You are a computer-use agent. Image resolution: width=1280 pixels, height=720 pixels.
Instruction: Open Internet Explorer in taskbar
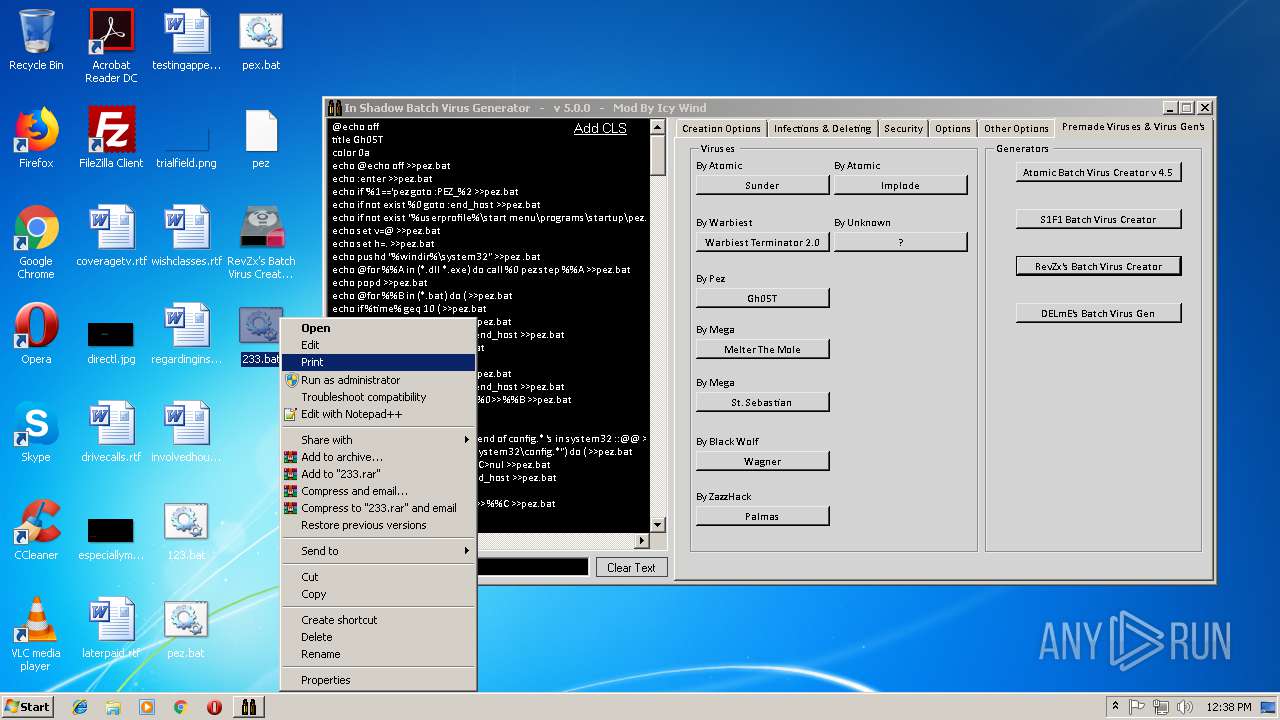[x=80, y=707]
